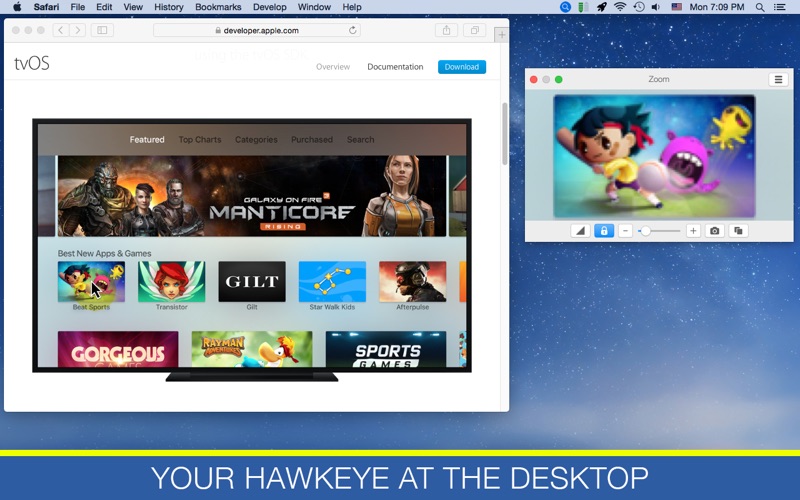Open Spotlight search icon
Image resolution: width=800 pixels, height=500 pixels.
click(x=760, y=7)
